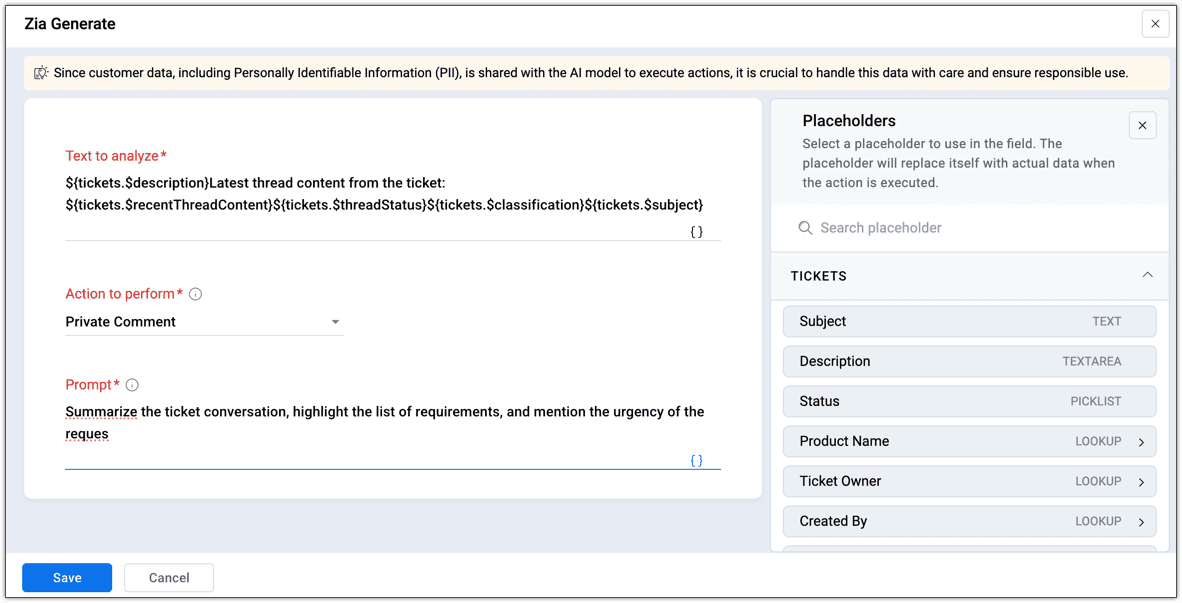Show info tooltip for Action to perform
The height and width of the screenshot is (603, 1182).
coord(196,294)
